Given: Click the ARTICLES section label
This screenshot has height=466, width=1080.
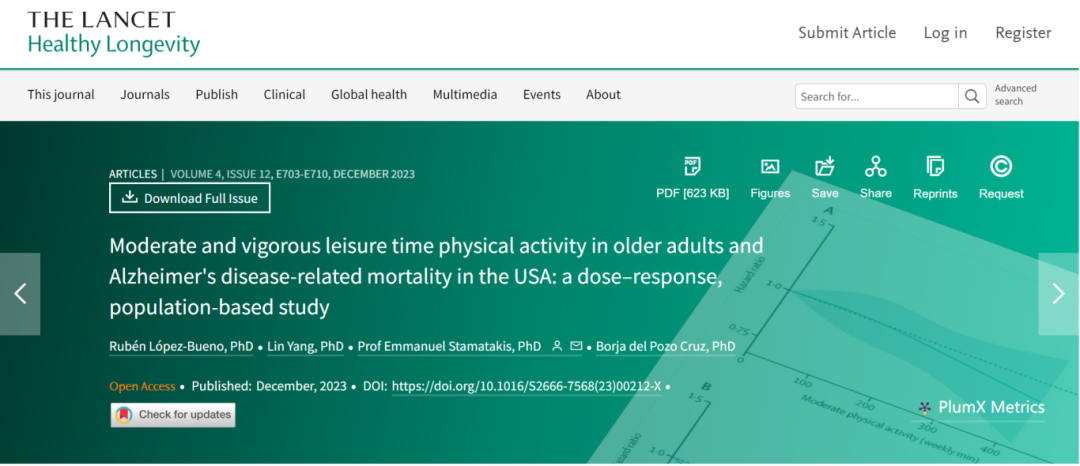Looking at the screenshot, I should [x=133, y=174].
